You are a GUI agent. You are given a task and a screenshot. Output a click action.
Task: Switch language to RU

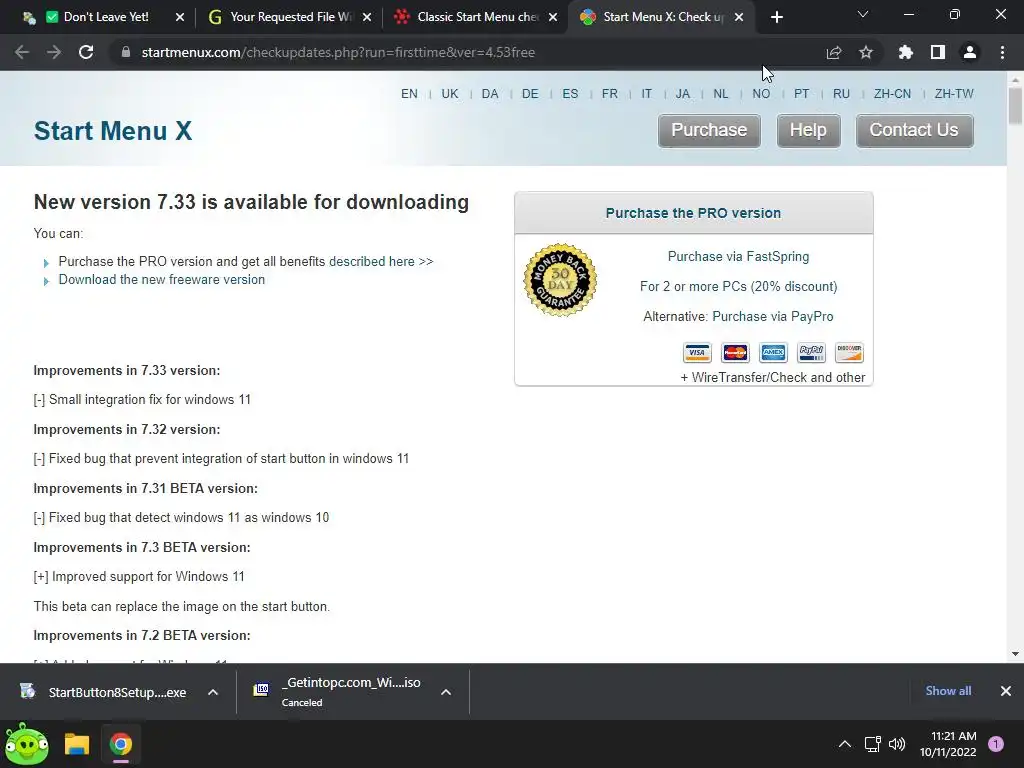[x=841, y=93]
